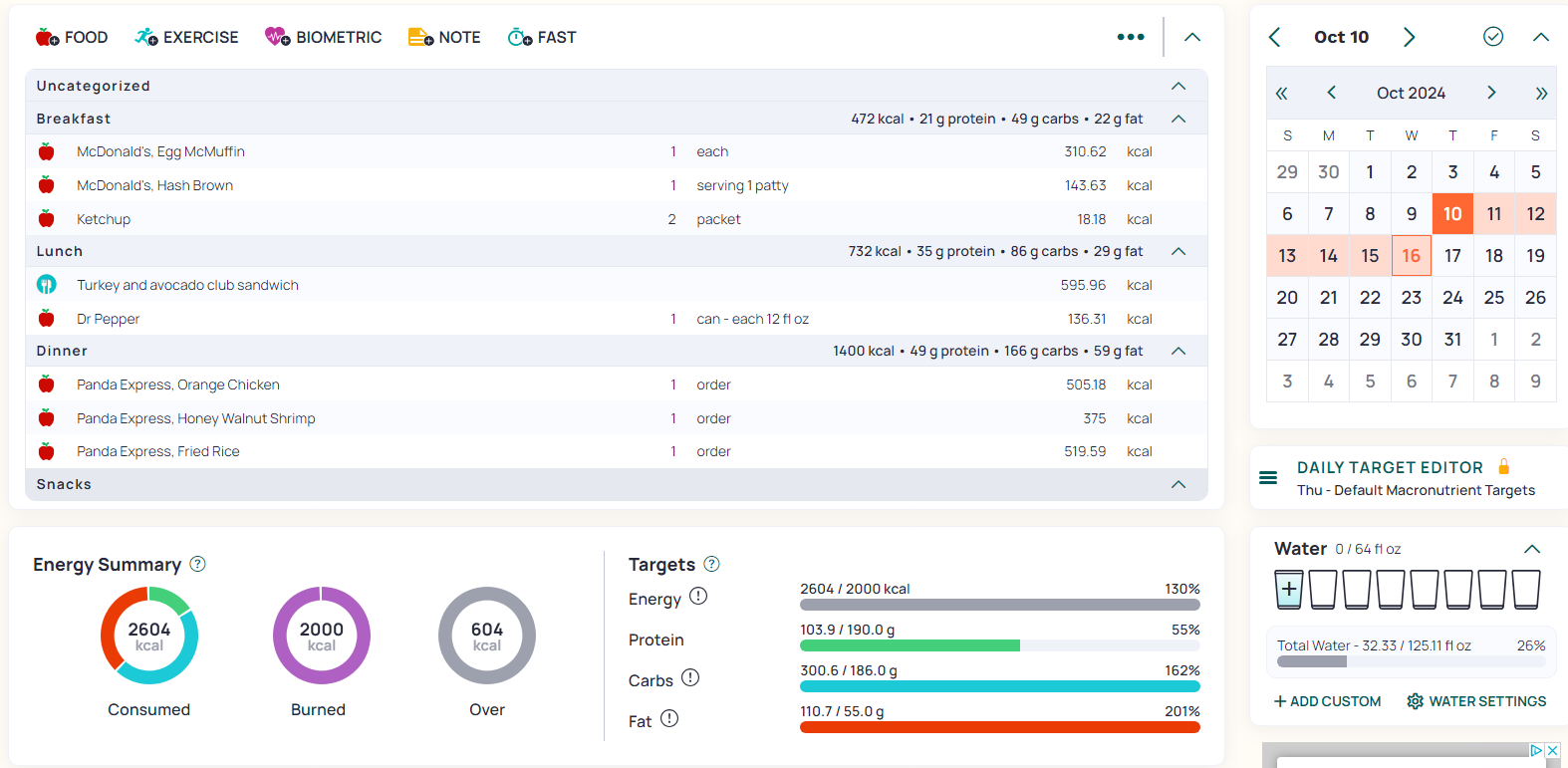
Task: Open the three-dot diary options menu
Action: (x=1131, y=37)
